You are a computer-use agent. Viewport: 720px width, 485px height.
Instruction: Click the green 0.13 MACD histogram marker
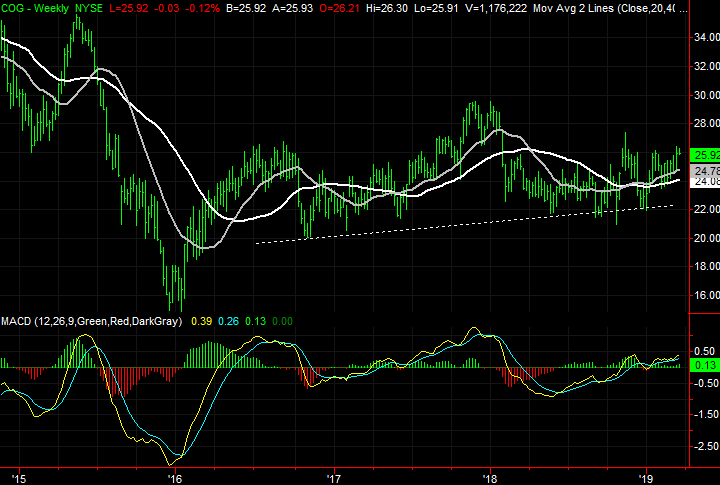[703, 367]
